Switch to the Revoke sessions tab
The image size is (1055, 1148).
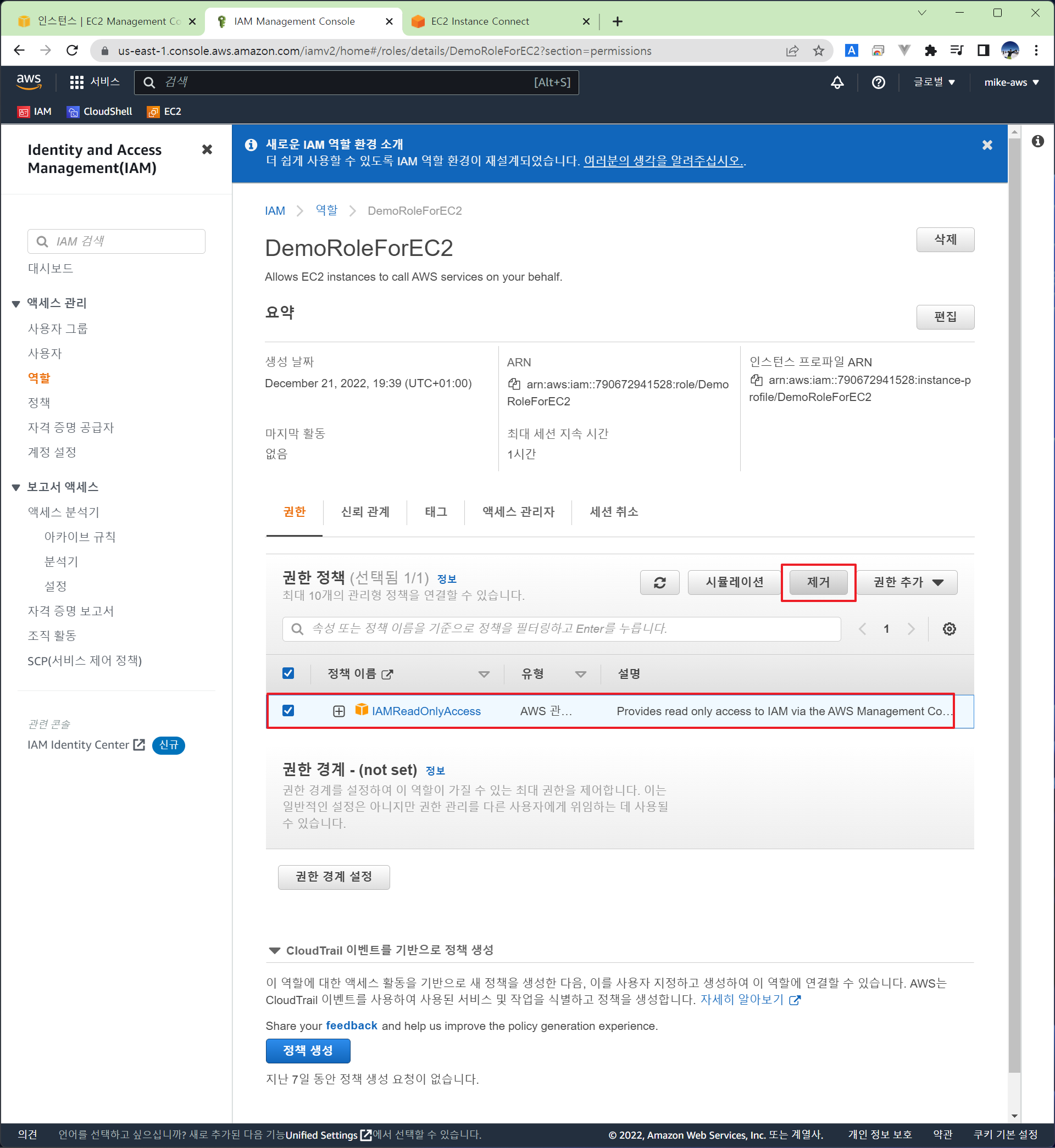(614, 512)
